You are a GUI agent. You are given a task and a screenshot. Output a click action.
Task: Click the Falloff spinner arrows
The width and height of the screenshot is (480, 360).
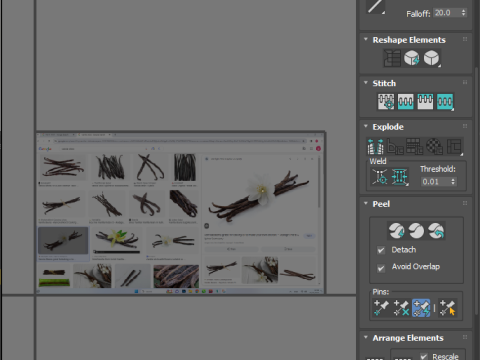(x=463, y=13)
